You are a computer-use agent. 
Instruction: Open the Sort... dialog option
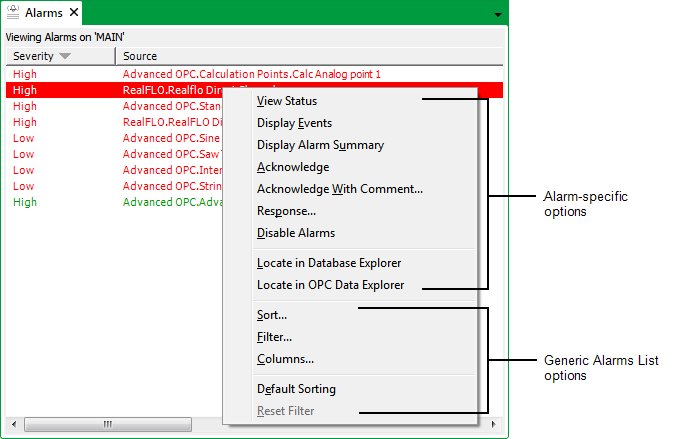pos(272,315)
